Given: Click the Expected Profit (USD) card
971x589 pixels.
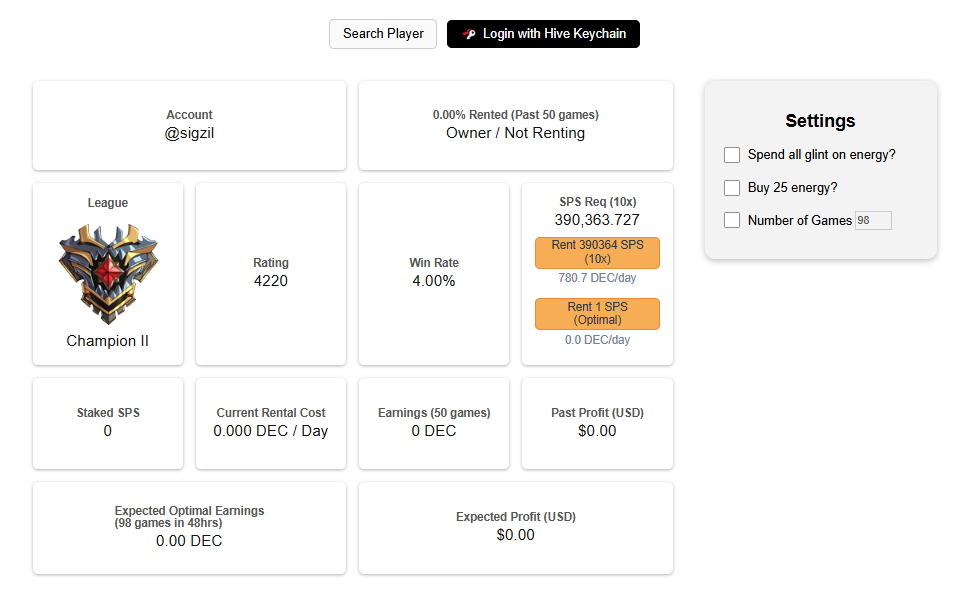Looking at the screenshot, I should pyautogui.click(x=516, y=528).
